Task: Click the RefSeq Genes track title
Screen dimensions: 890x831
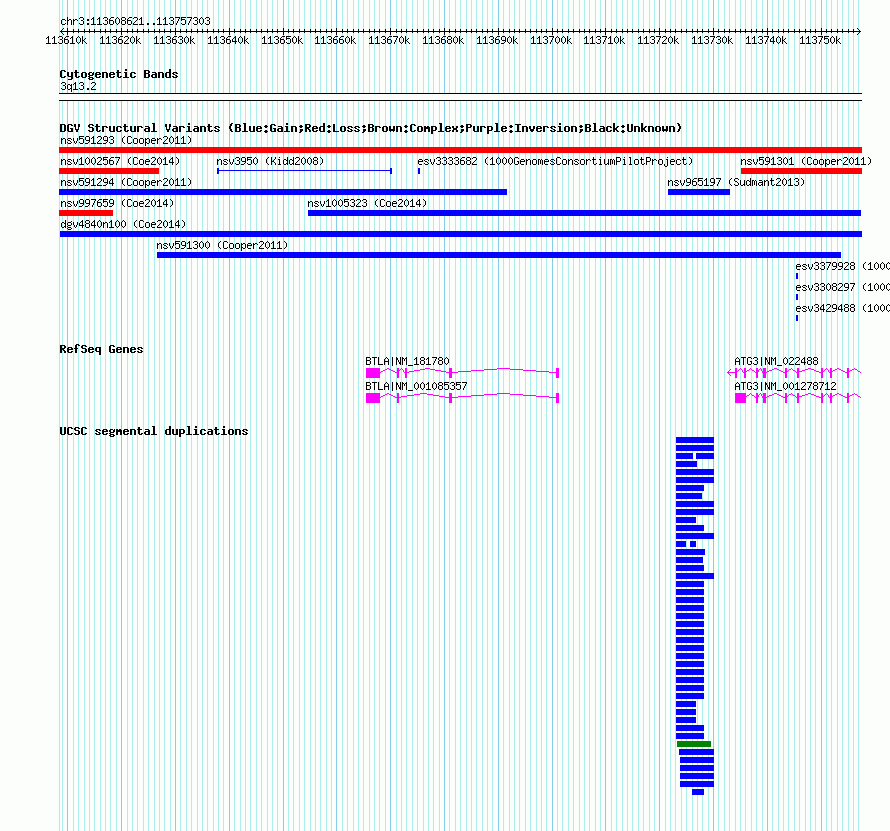Action: click(x=101, y=349)
